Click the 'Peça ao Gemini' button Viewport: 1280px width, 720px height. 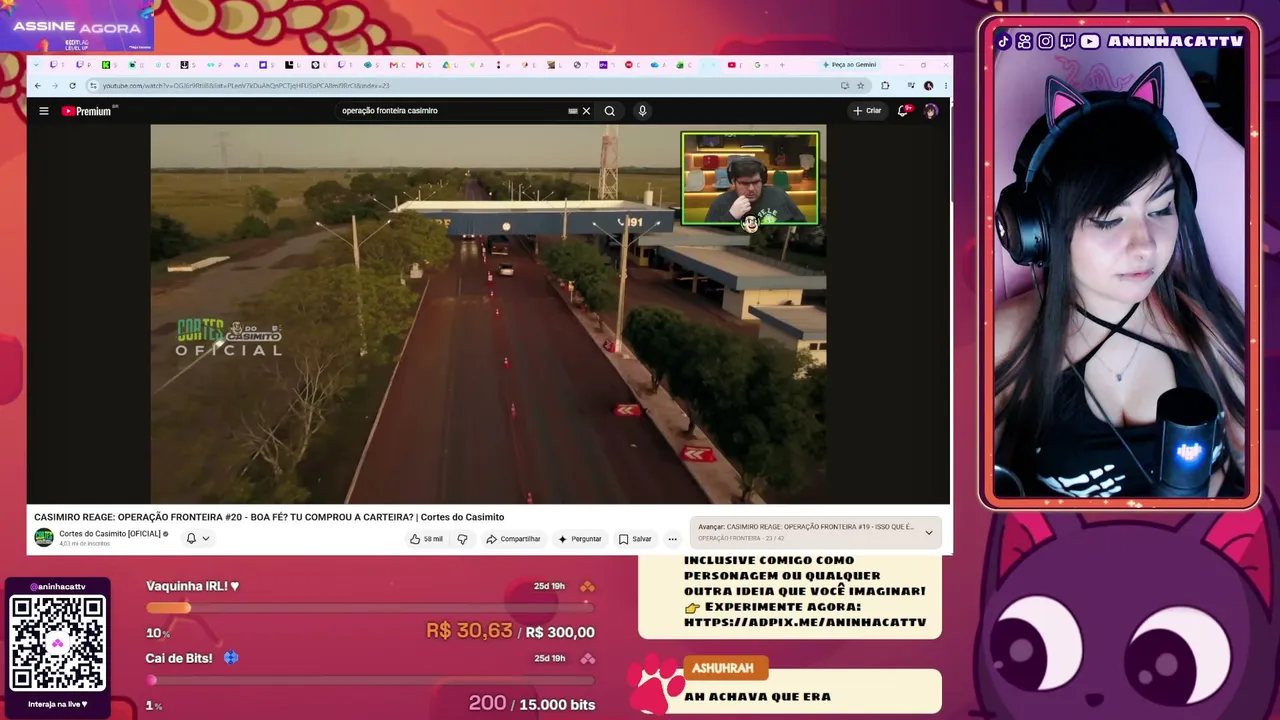pyautogui.click(x=849, y=65)
